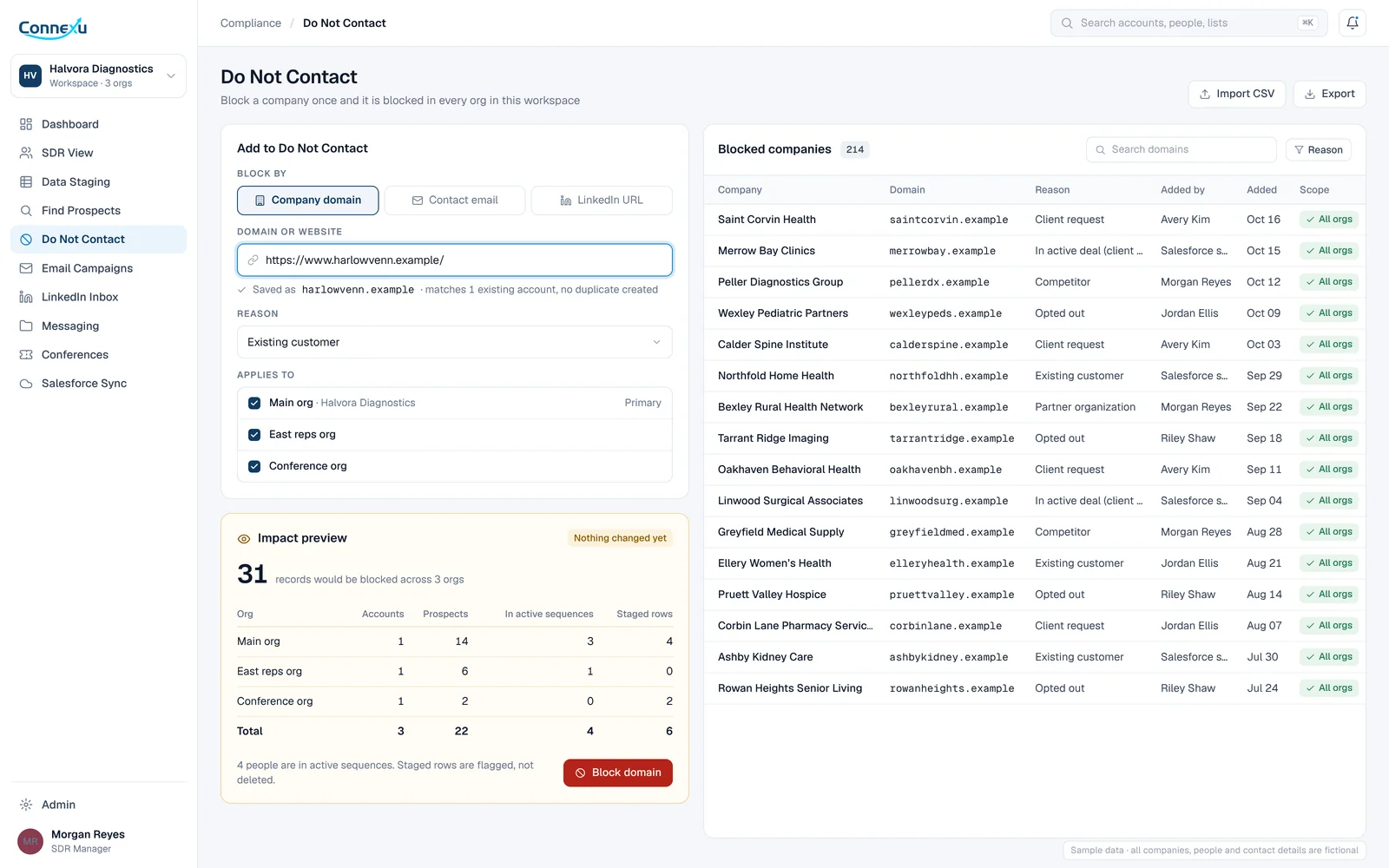Viewport: 1389px width, 868px height.
Task: Click the Messaging folder icon
Action: pyautogui.click(x=26, y=325)
